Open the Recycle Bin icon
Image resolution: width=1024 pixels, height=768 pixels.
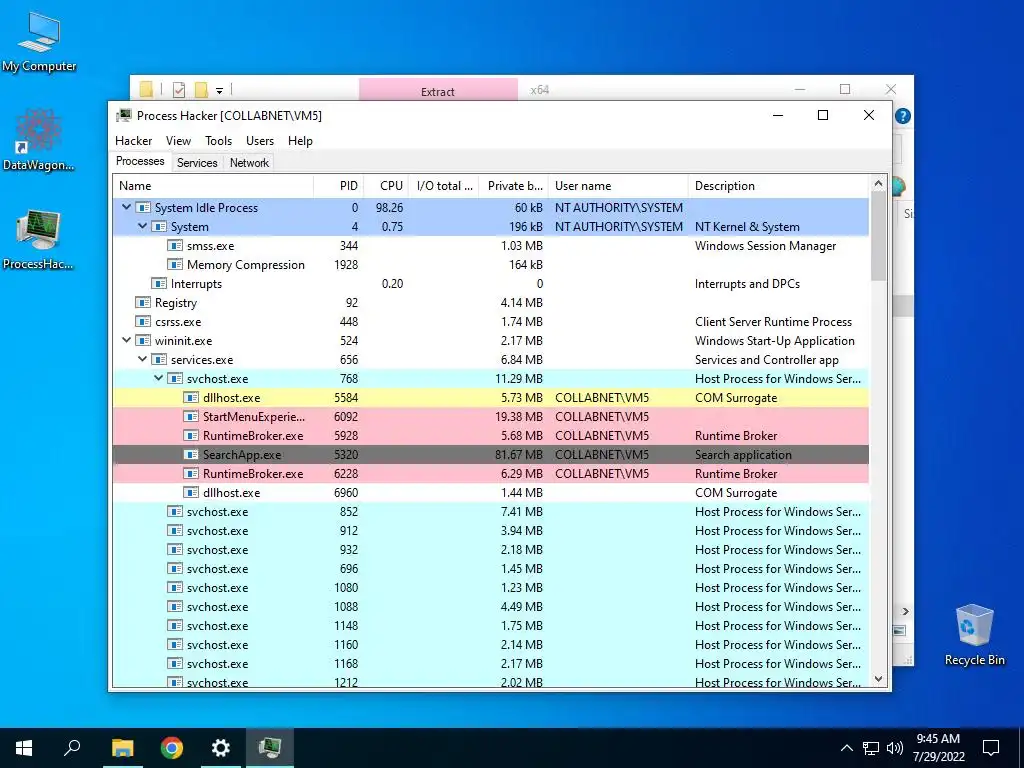tap(974, 635)
